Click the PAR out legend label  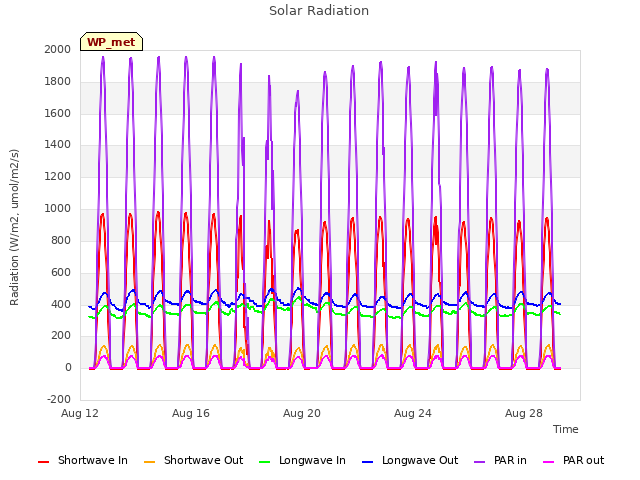coord(583,460)
